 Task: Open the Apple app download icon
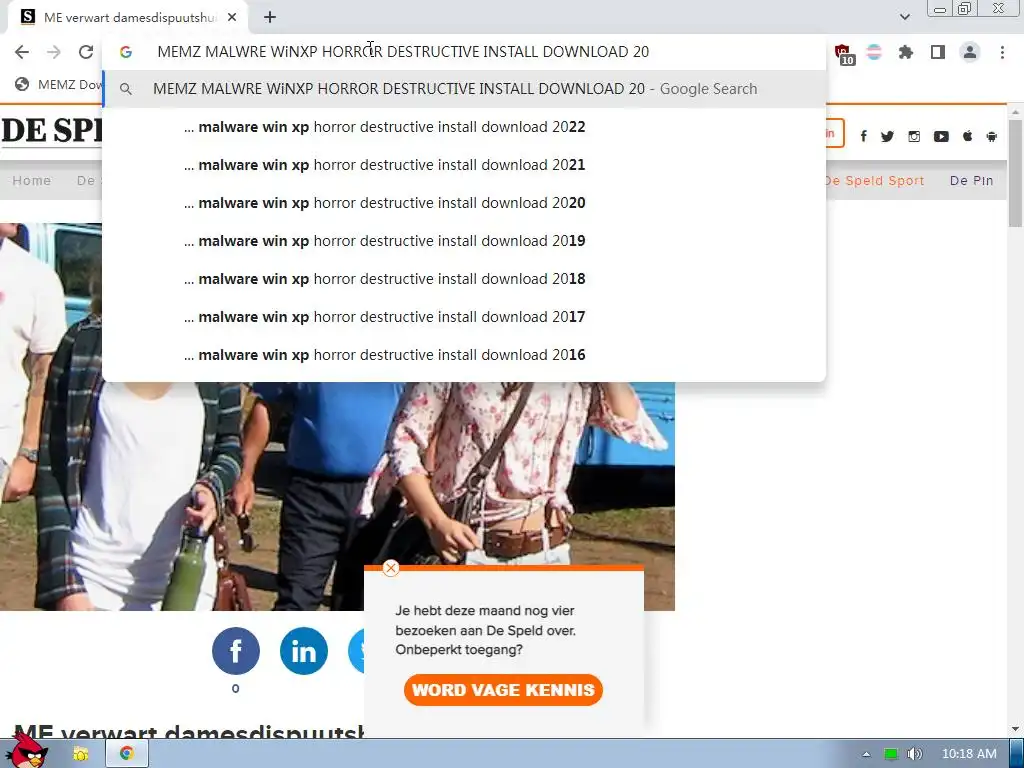pos(967,136)
